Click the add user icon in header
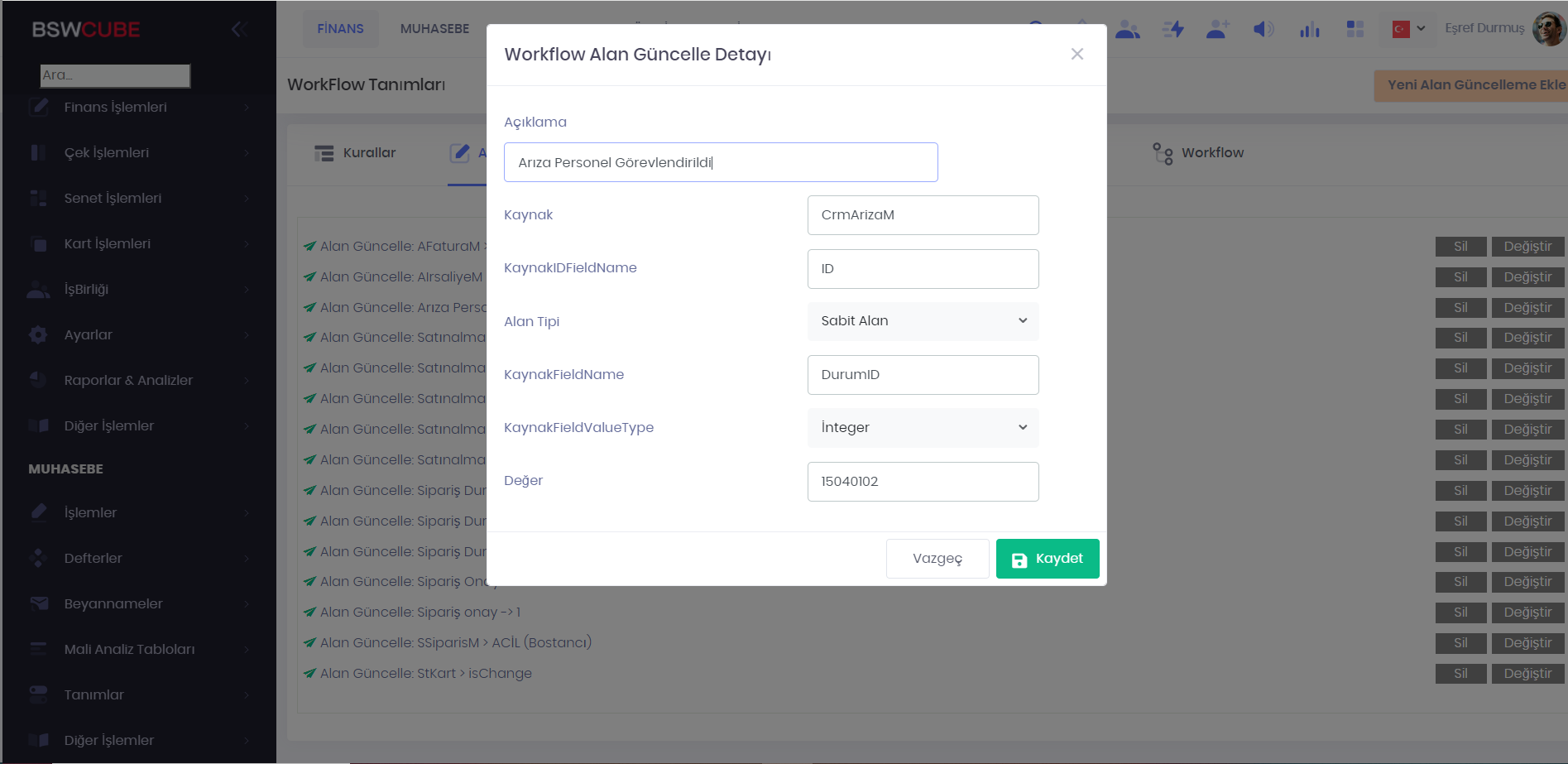The width and height of the screenshot is (1568, 764). coord(1217,30)
